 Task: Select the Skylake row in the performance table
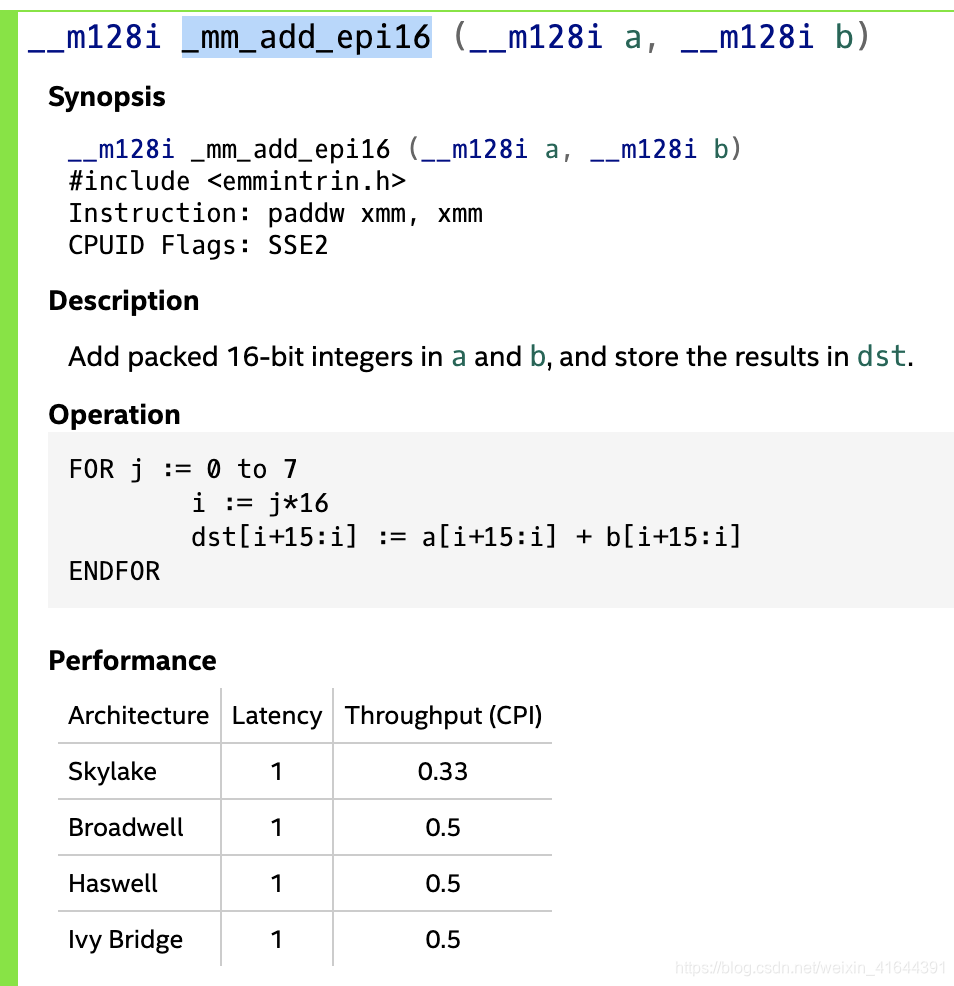[x=305, y=772]
